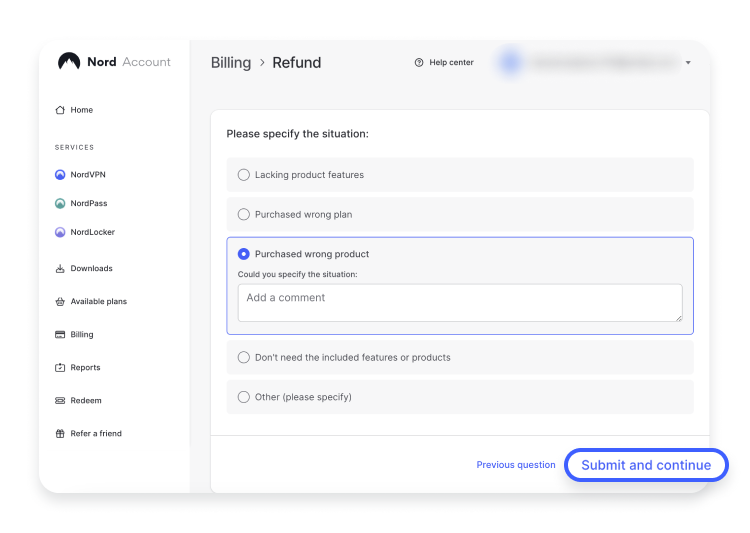Select the Other (please specify) radio button
This screenshot has width=750, height=533.
[x=244, y=397]
